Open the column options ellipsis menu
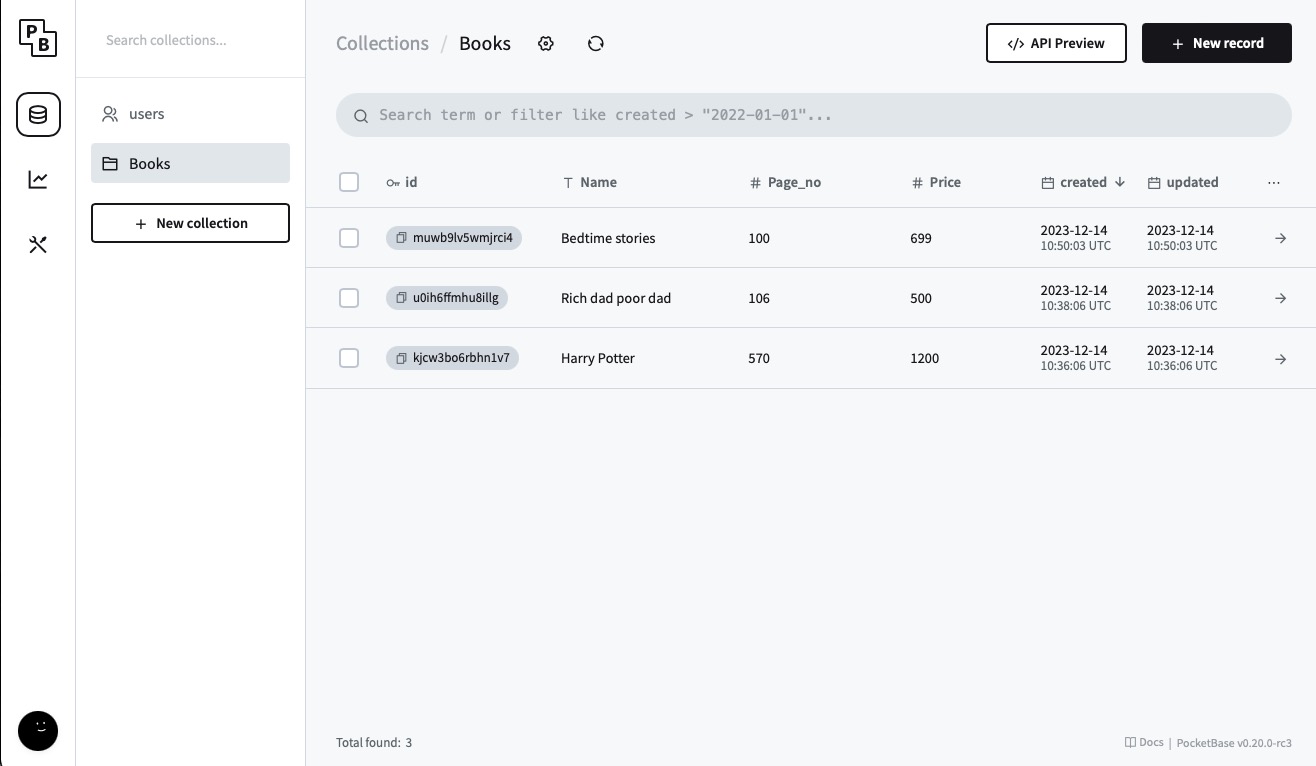1316x766 pixels. coord(1274,182)
